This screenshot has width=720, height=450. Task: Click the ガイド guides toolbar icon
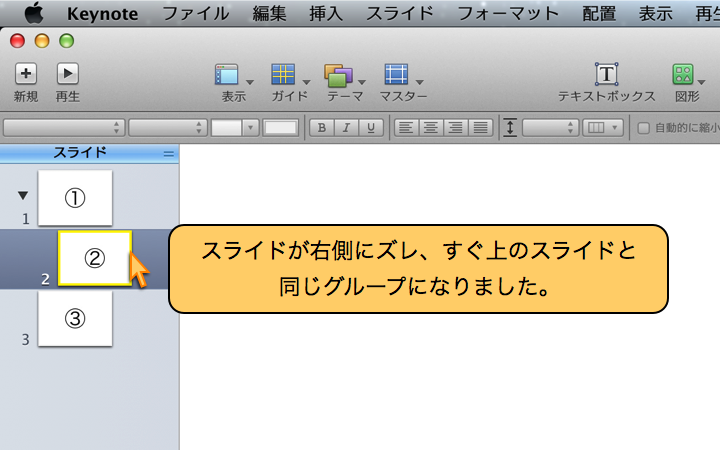coord(283,74)
